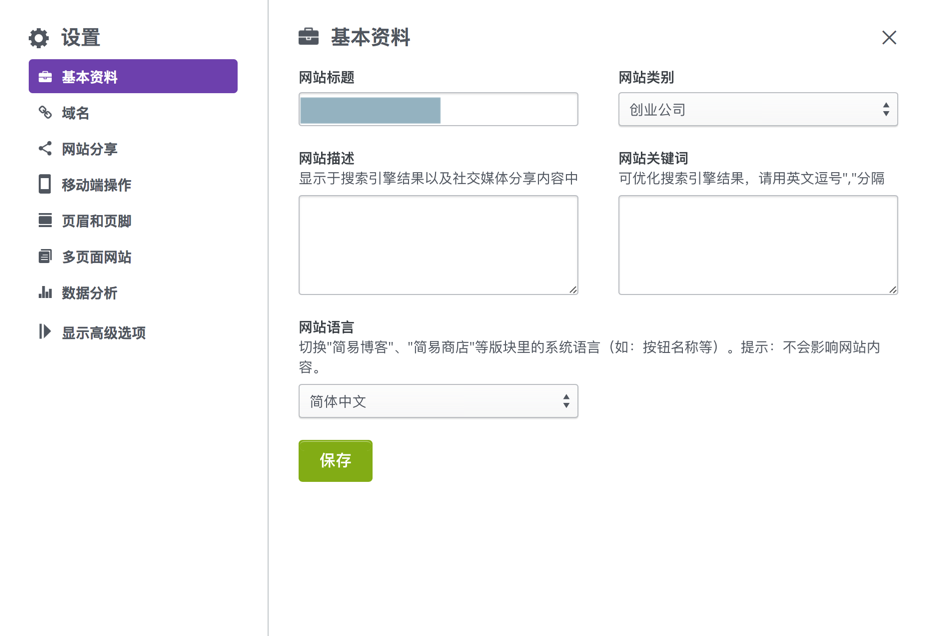Image resolution: width=927 pixels, height=636 pixels.
Task: Click the 网站描述 textarea resize handle
Action: tap(573, 290)
